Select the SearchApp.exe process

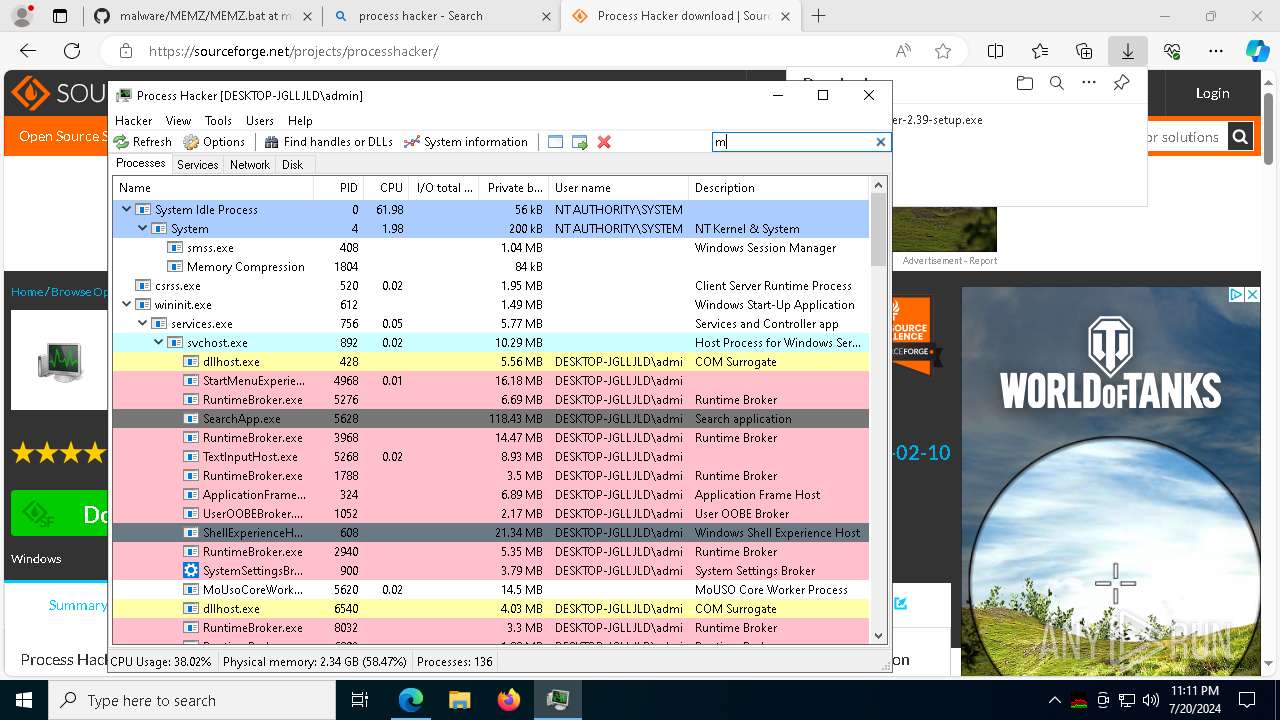[x=491, y=419]
